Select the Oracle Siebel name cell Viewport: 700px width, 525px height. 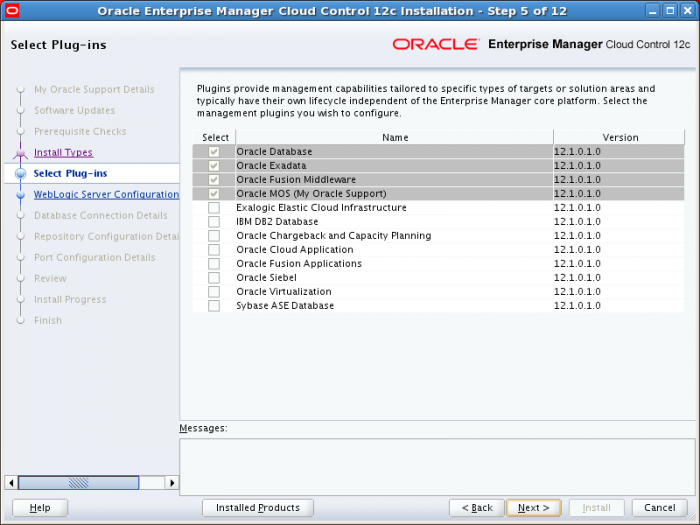point(394,278)
